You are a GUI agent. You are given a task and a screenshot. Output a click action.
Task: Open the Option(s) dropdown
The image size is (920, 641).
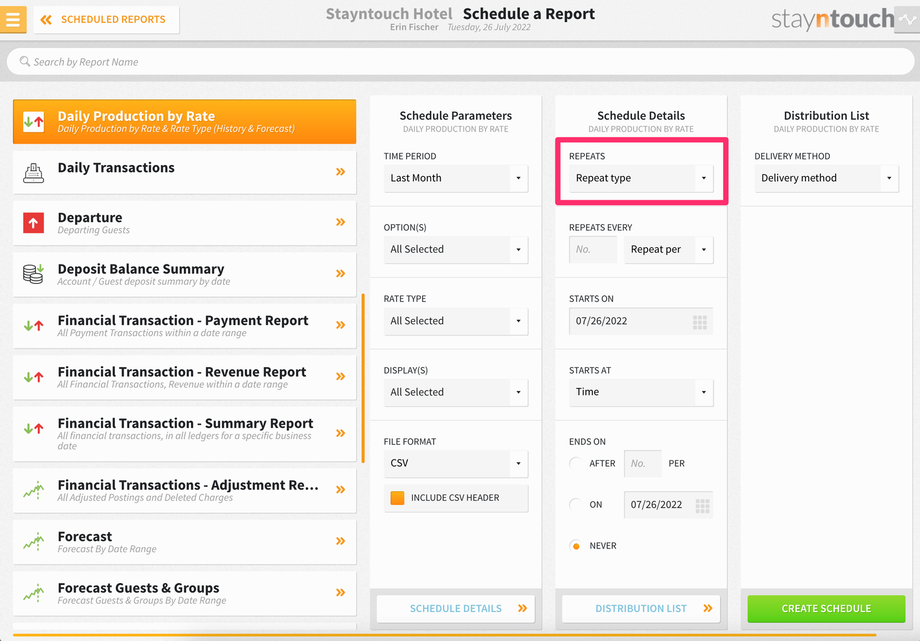pos(456,249)
